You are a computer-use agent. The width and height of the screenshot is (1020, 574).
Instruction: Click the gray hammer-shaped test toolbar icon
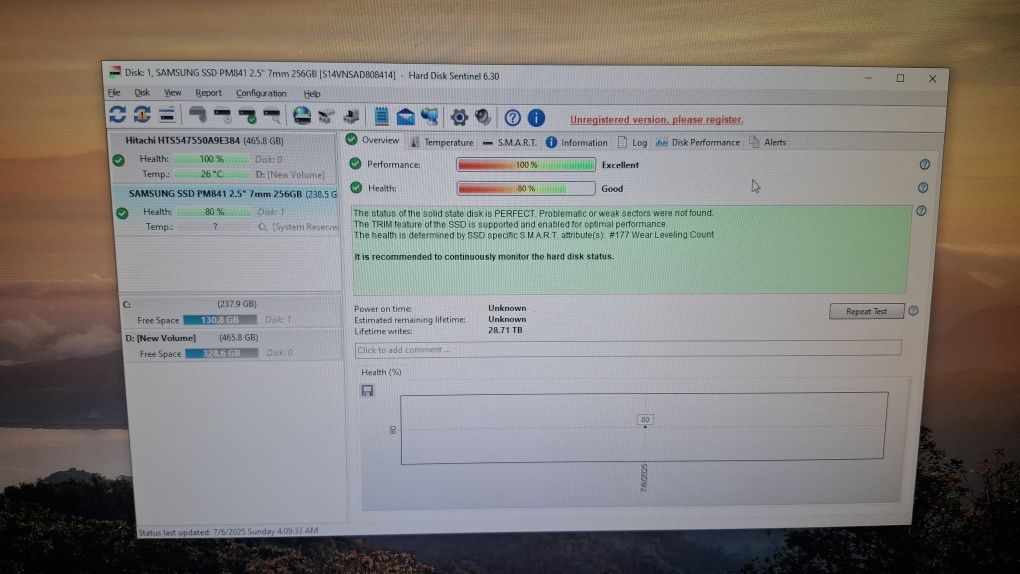coord(197,115)
